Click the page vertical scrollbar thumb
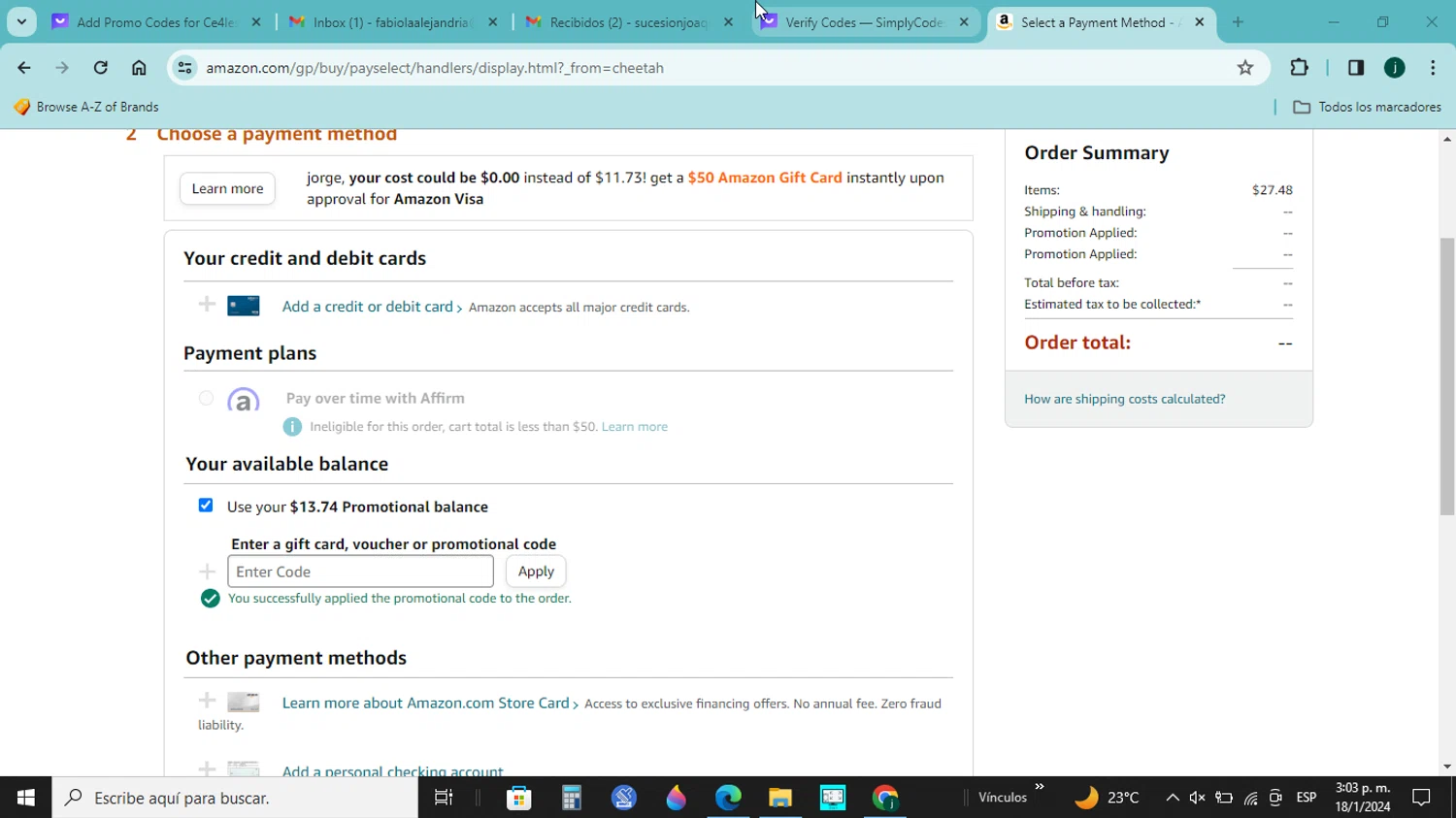Screen dimensions: 1456x818 pyautogui.click(x=1447, y=376)
